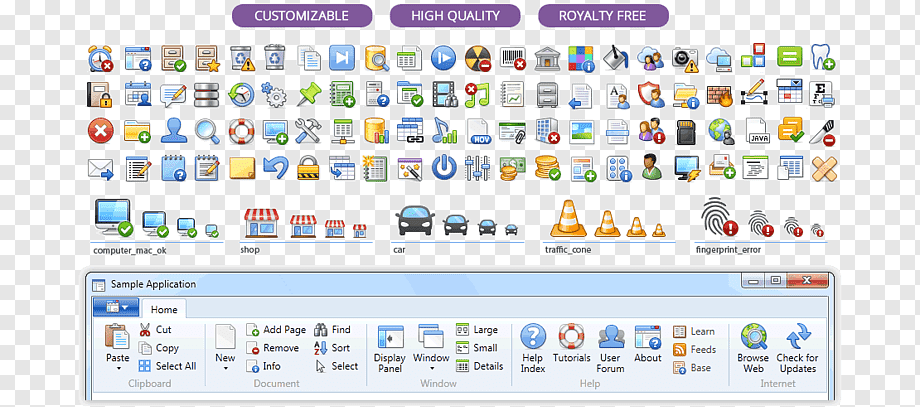This screenshot has height=407, width=920.
Task: Open the New document dropdown arrow
Action: point(225,368)
